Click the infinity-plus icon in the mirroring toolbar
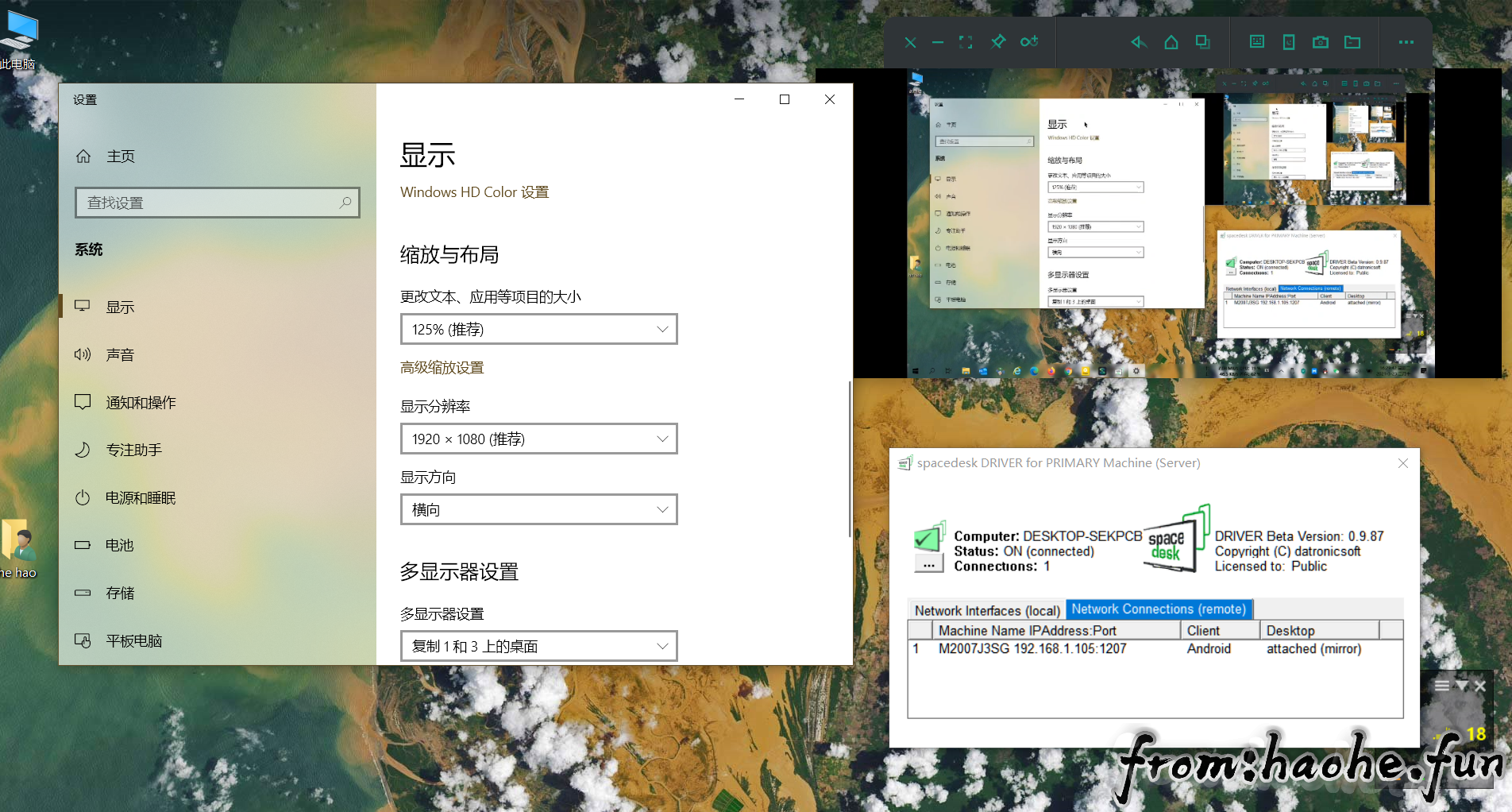The width and height of the screenshot is (1512, 812). coord(1030,41)
